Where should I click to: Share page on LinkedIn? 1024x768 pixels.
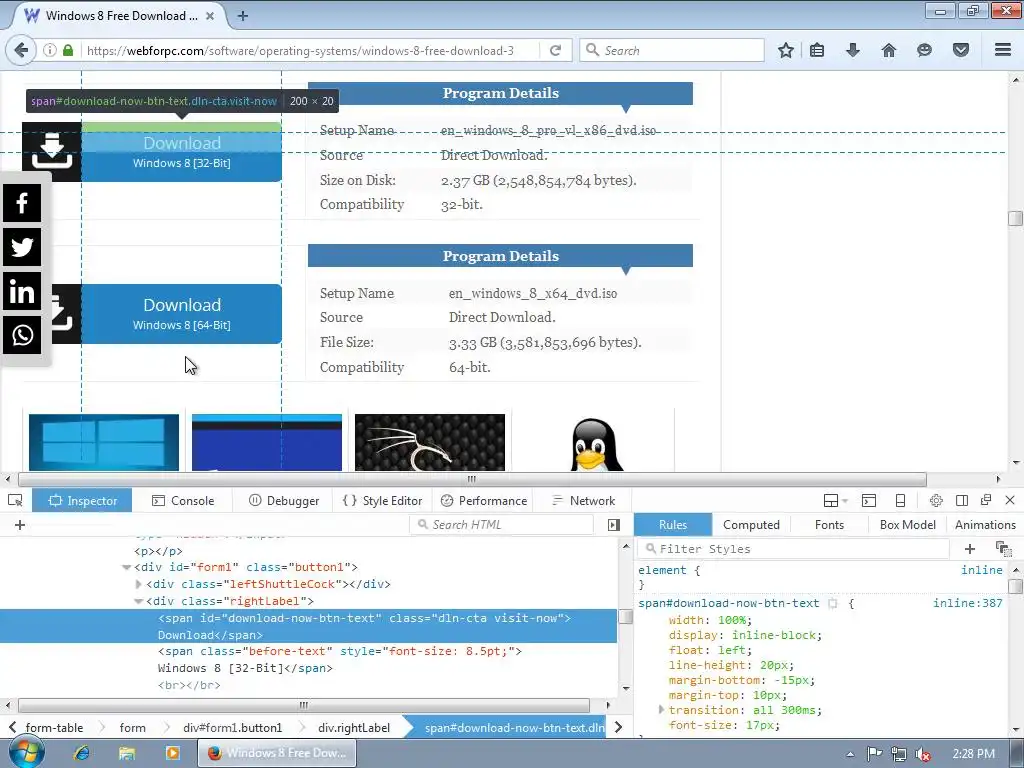click(22, 291)
